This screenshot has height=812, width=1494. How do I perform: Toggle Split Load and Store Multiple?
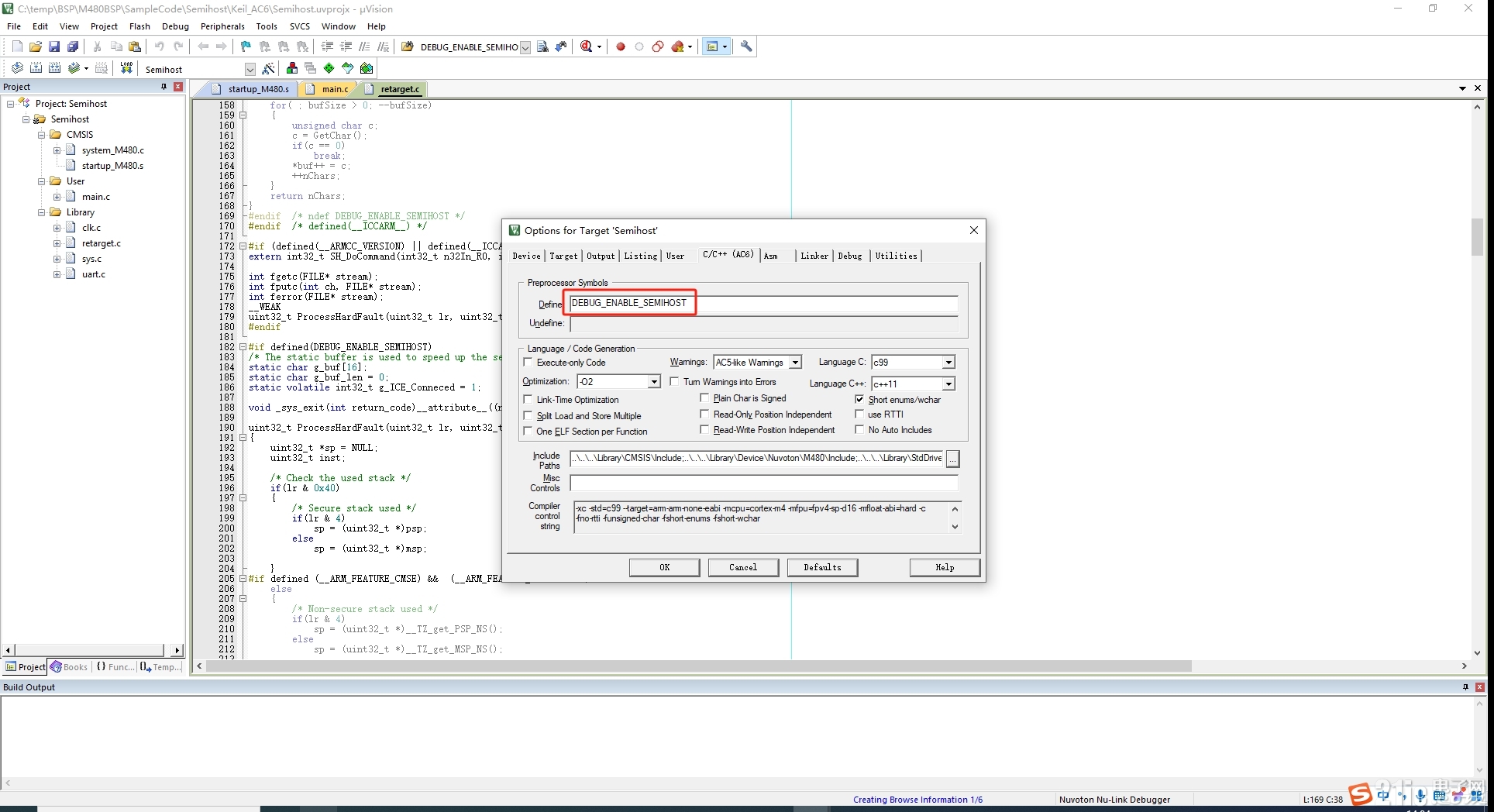(x=528, y=415)
